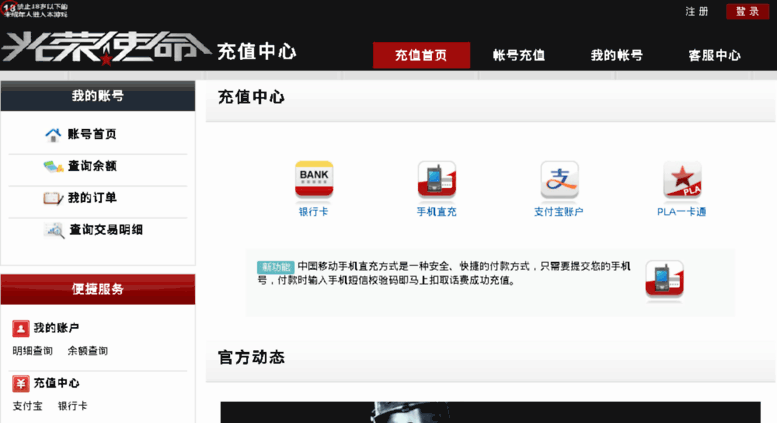Click the sidebar 充值中心 quick service heading
Viewport: 777px width, 423px height.
point(56,383)
